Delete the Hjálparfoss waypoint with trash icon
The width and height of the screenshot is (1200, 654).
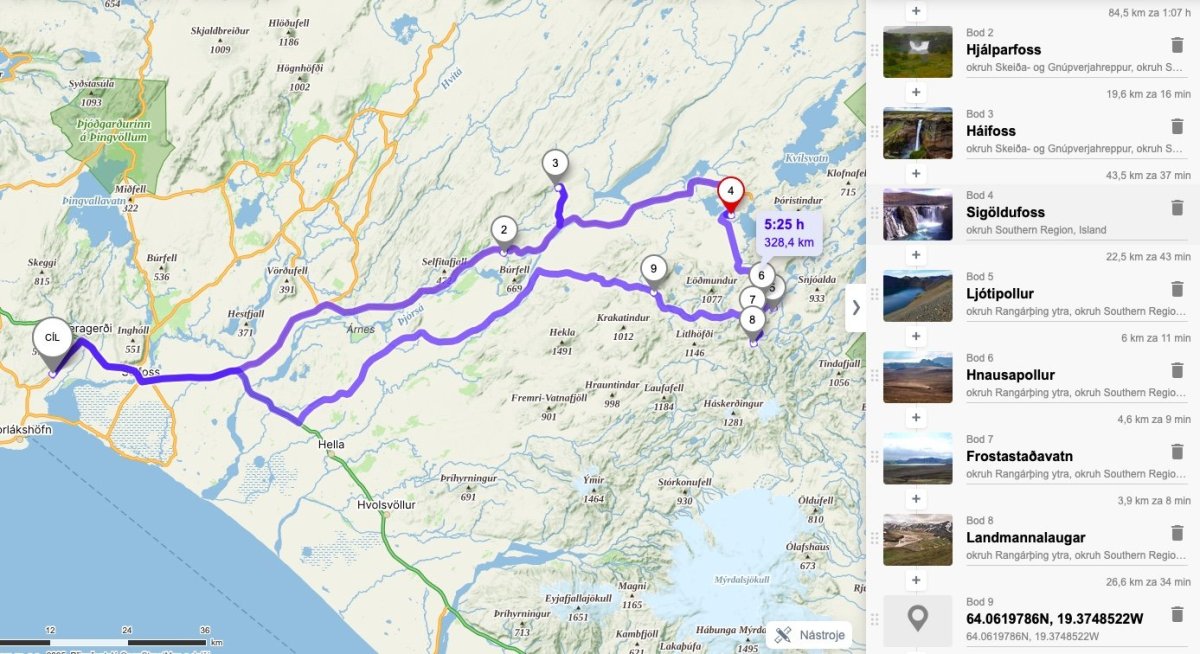pos(1176,45)
